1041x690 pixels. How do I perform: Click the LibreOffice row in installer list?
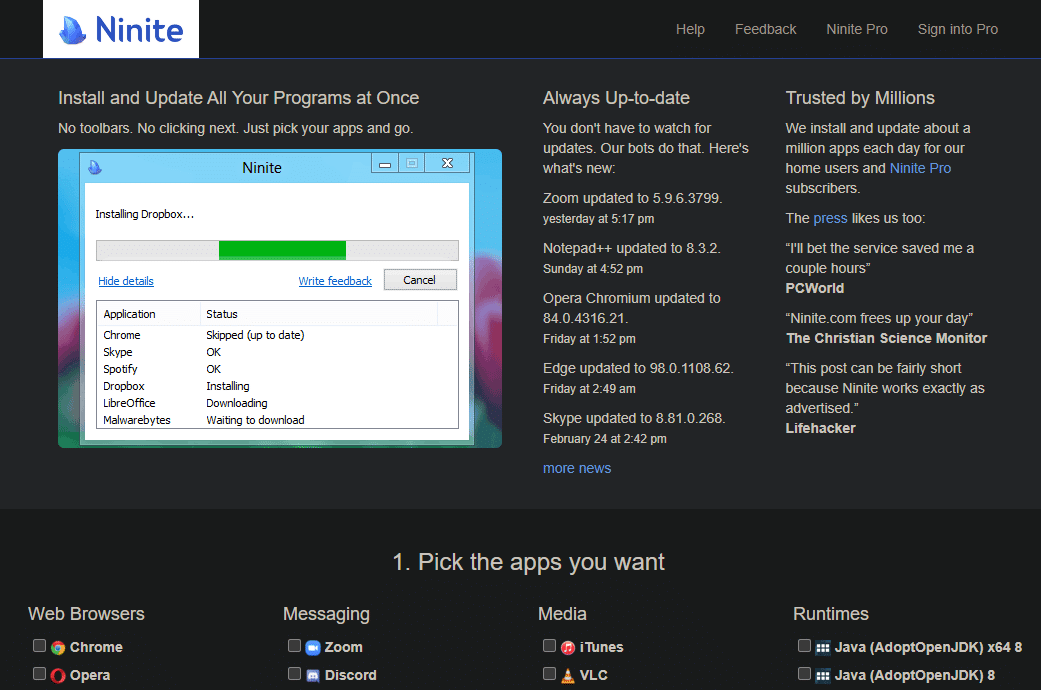[277, 403]
